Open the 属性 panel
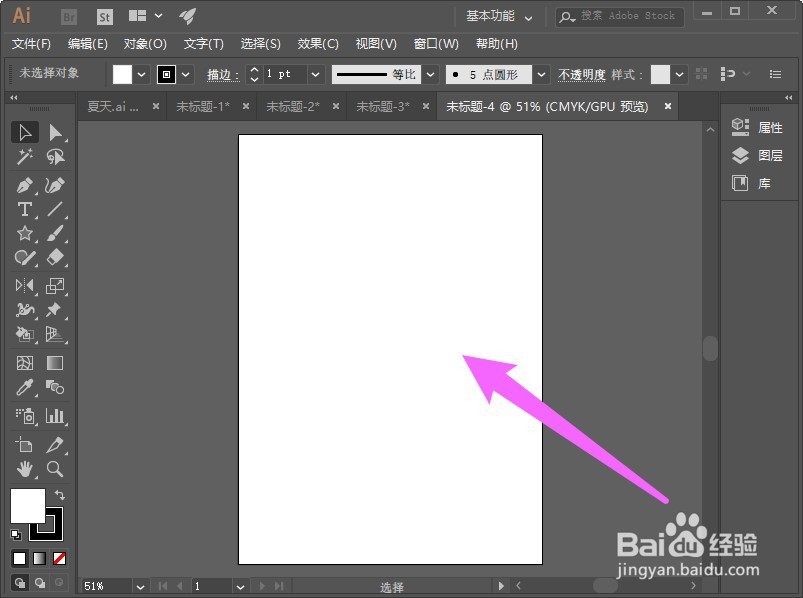The height and width of the screenshot is (598, 803). tap(757, 127)
